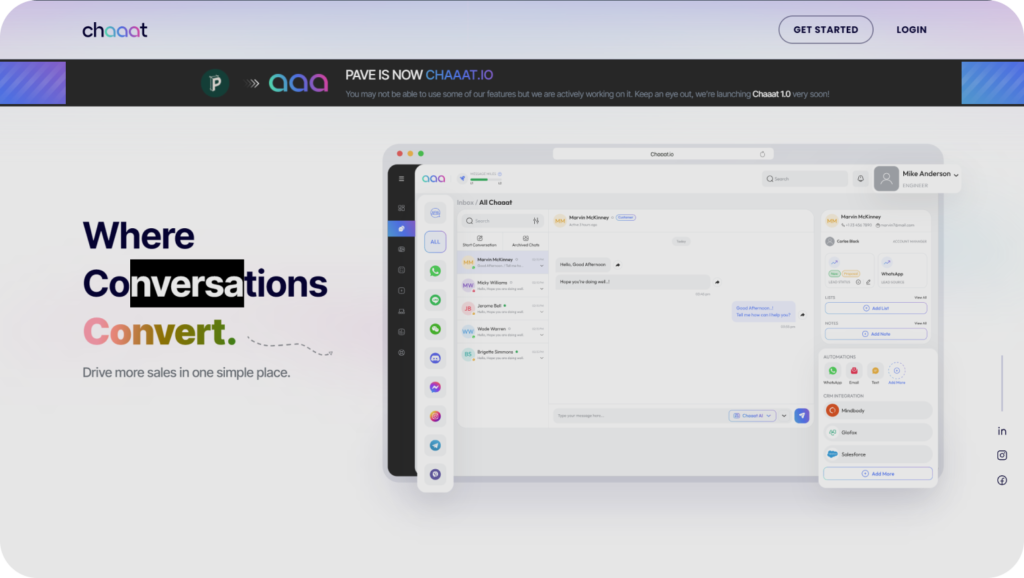Viewport: 1024px width, 578px height.
Task: Open the Chaaat AI dropdown
Action: (752, 415)
